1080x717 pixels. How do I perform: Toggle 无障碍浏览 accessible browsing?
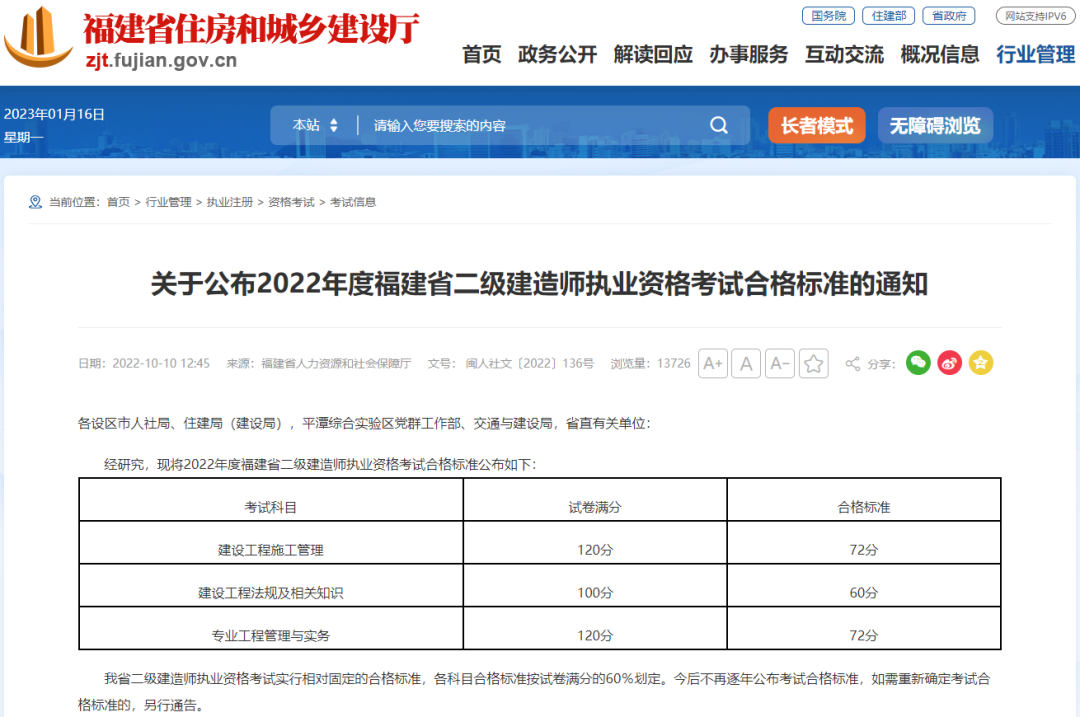pyautogui.click(x=935, y=126)
